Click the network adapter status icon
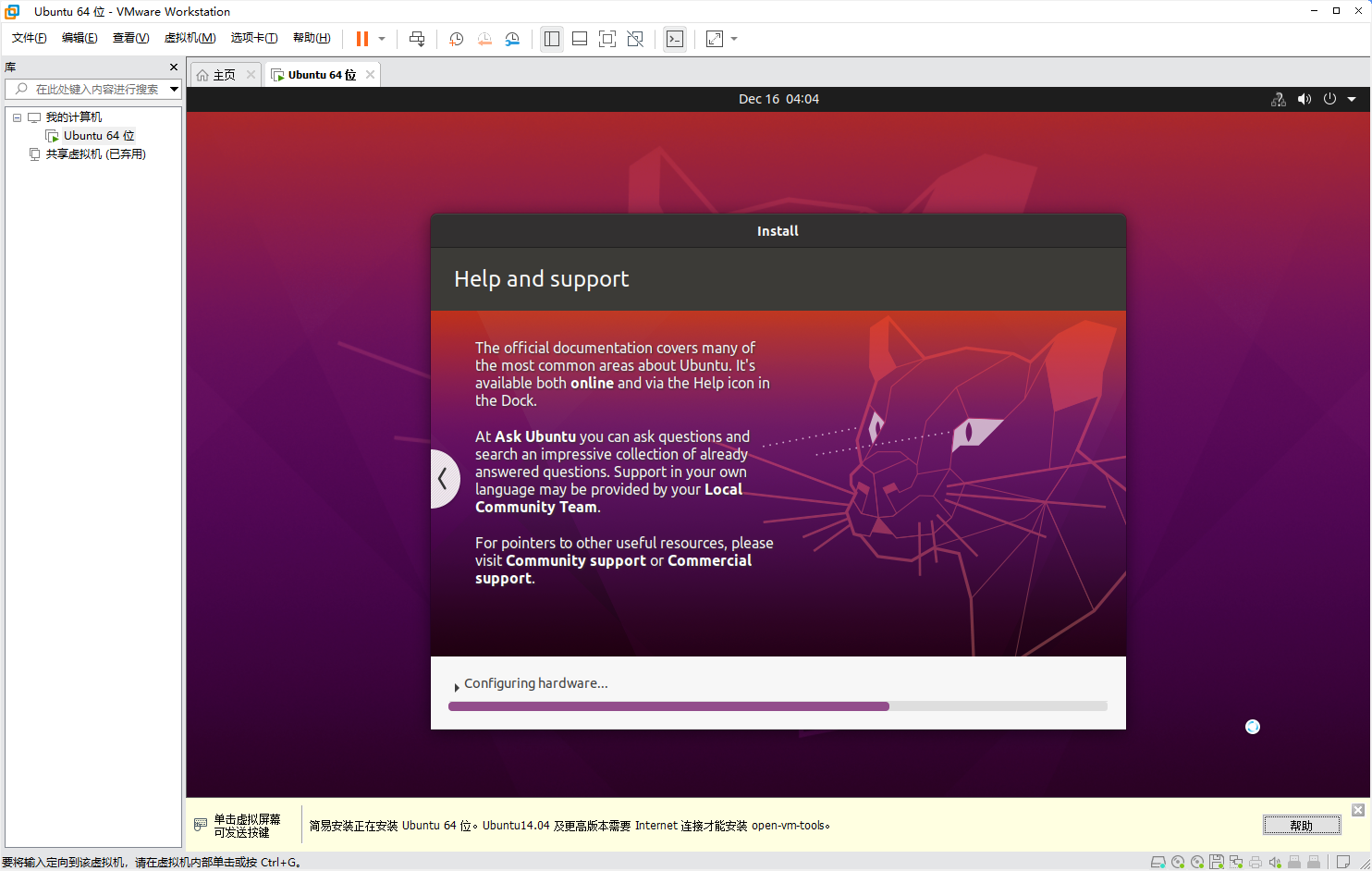 pyautogui.click(x=1236, y=862)
